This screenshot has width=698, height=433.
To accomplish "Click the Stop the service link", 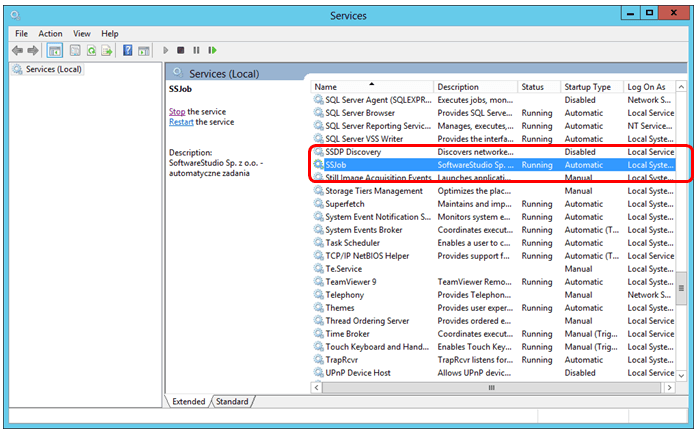I will click(x=177, y=112).
